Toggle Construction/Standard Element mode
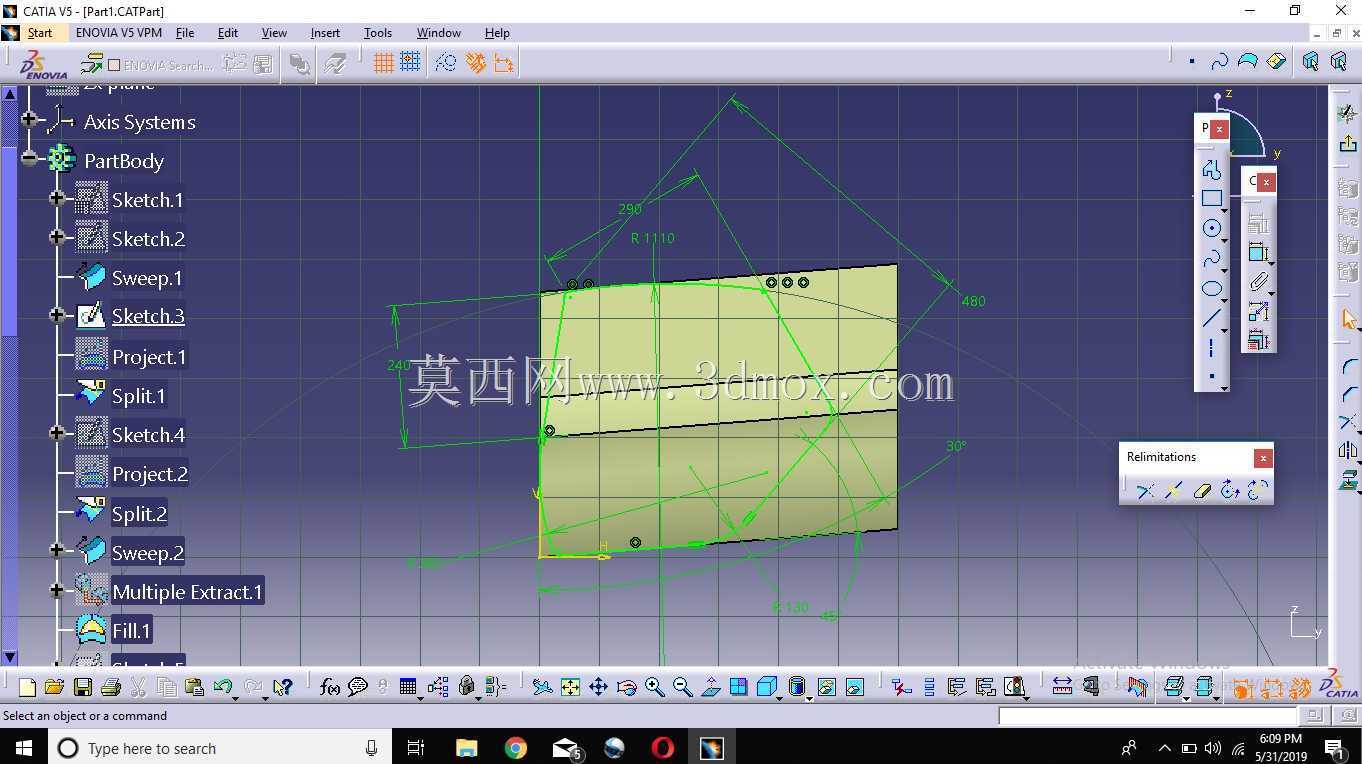 coord(446,63)
